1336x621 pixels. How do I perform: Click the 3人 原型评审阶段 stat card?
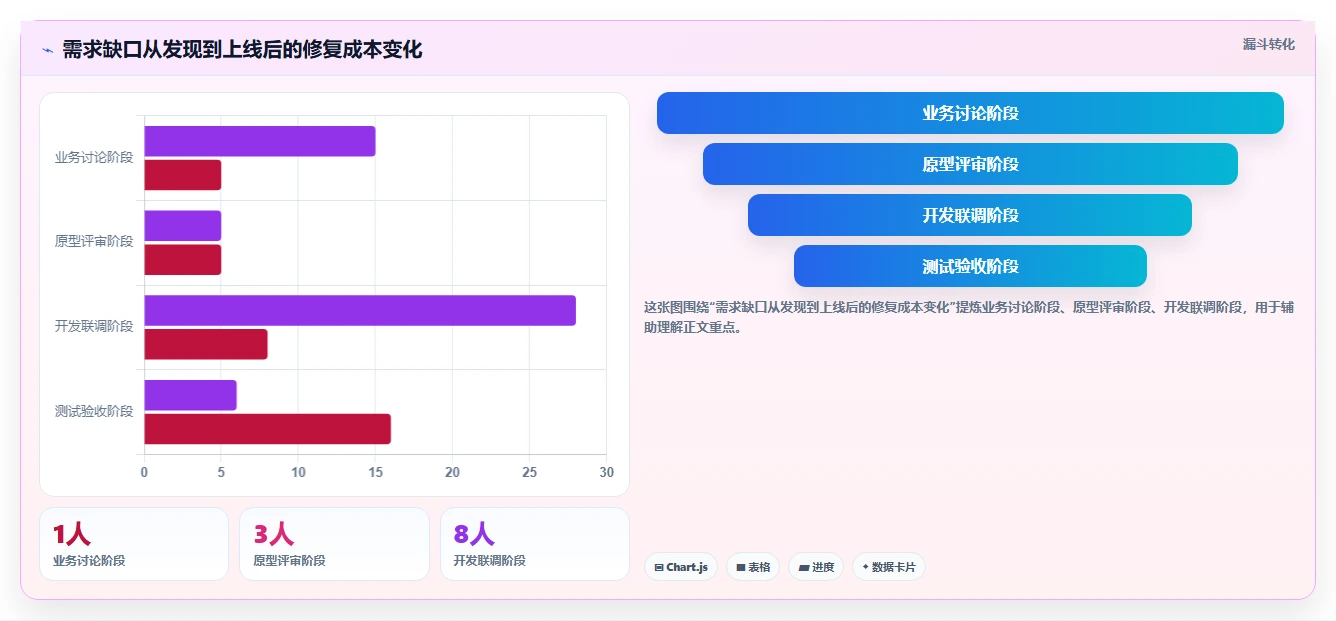tap(334, 544)
